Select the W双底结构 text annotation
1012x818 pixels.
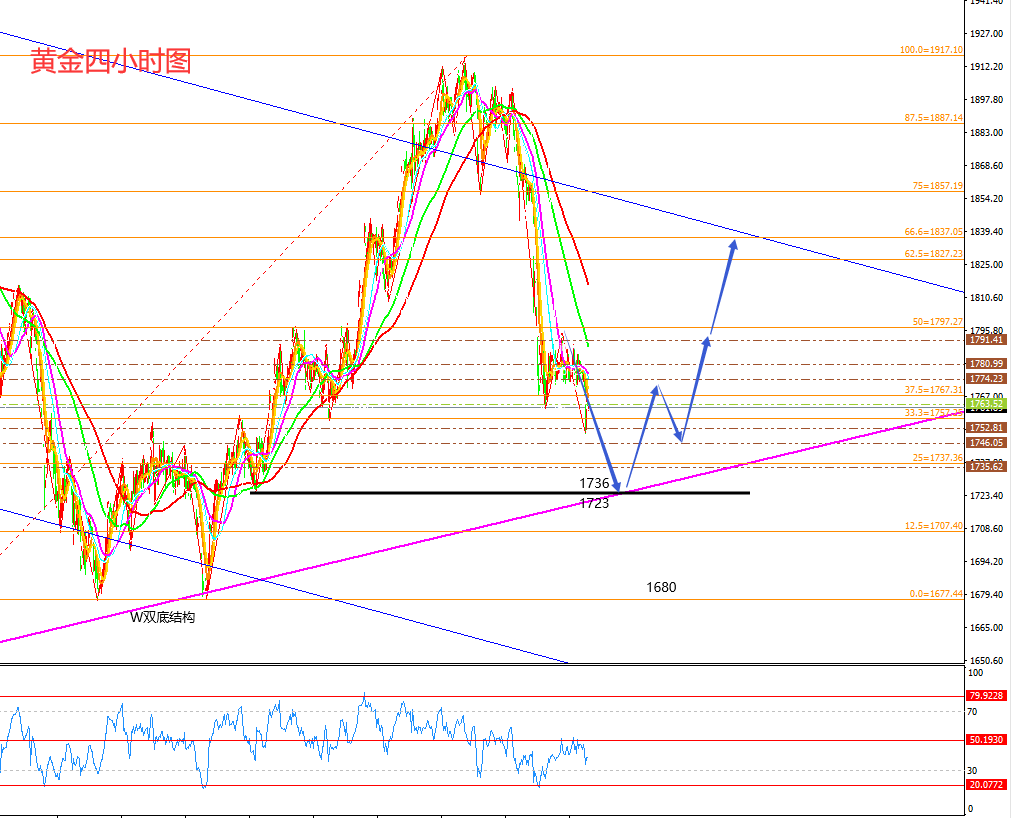click(162, 618)
